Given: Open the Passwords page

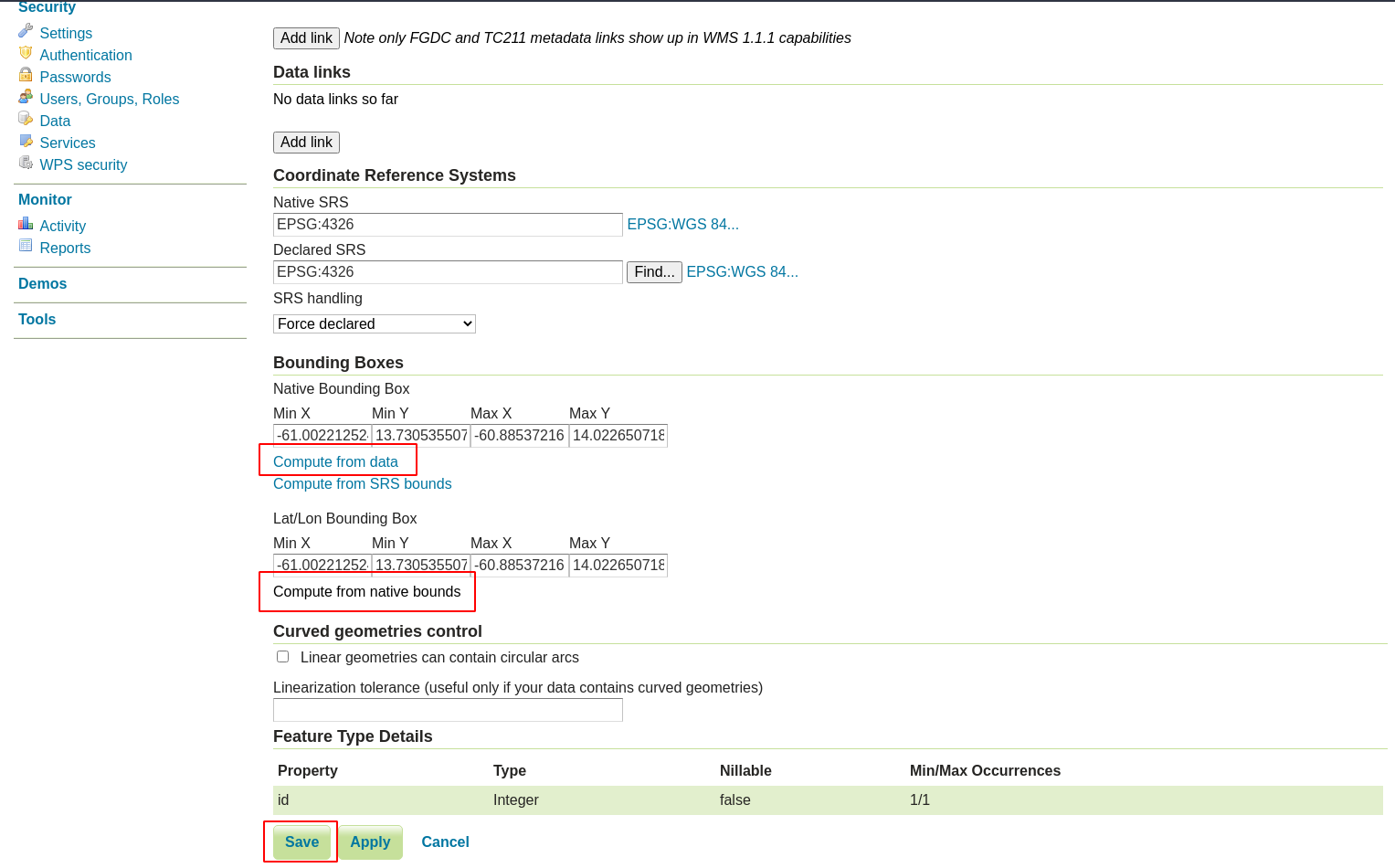Looking at the screenshot, I should pos(75,77).
